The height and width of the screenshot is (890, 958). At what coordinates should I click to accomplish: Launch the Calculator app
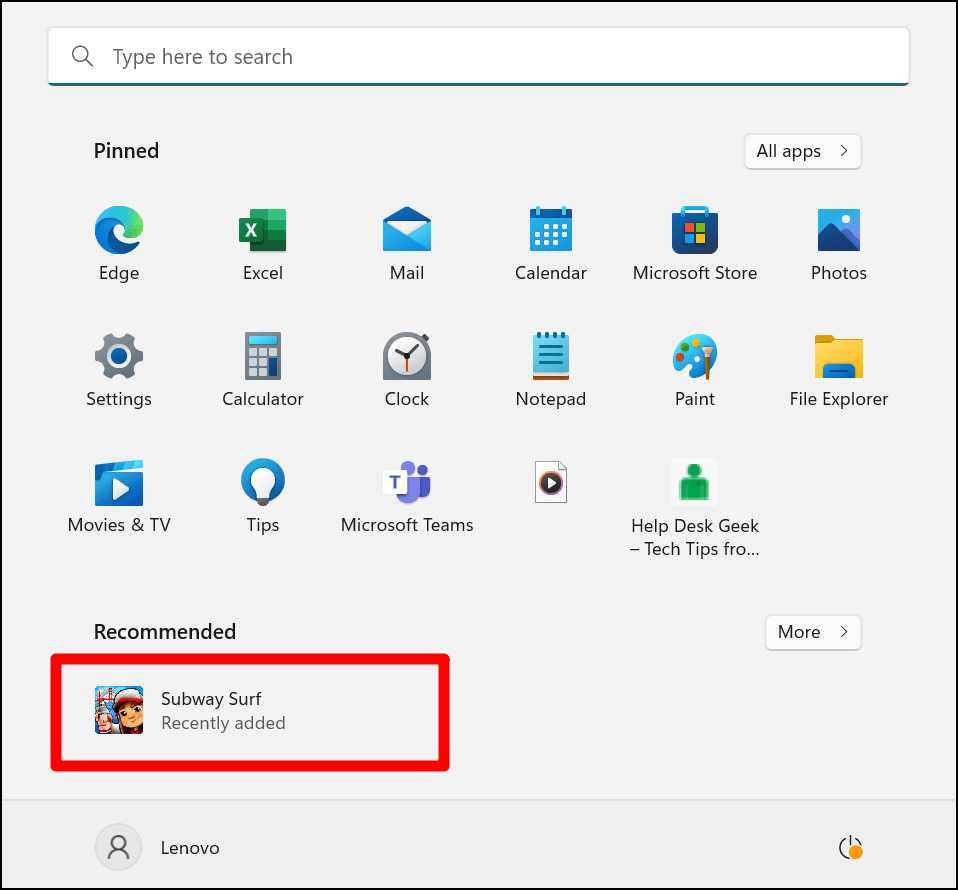click(263, 356)
